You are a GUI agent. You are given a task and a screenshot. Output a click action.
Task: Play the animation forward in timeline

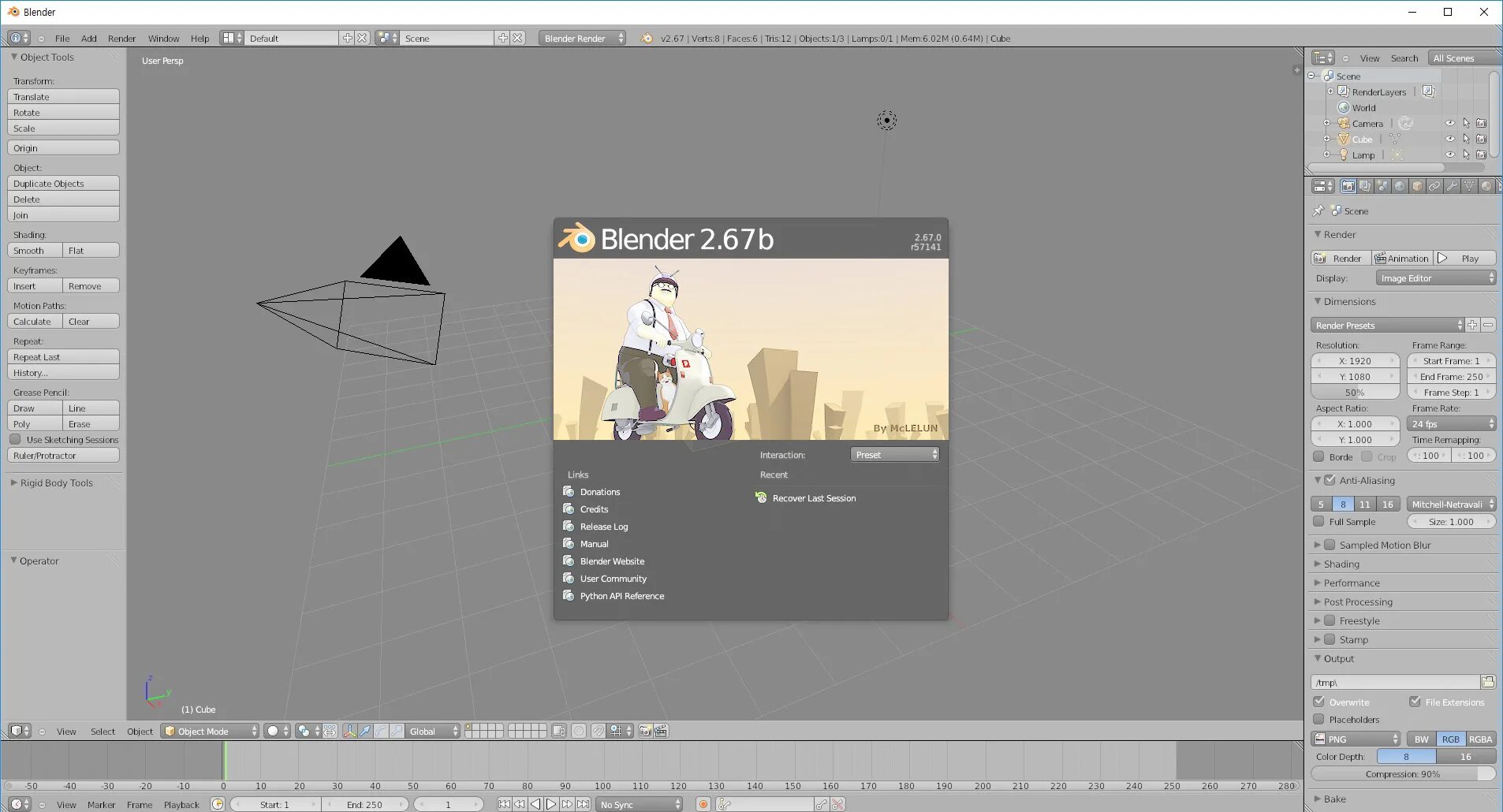551,805
